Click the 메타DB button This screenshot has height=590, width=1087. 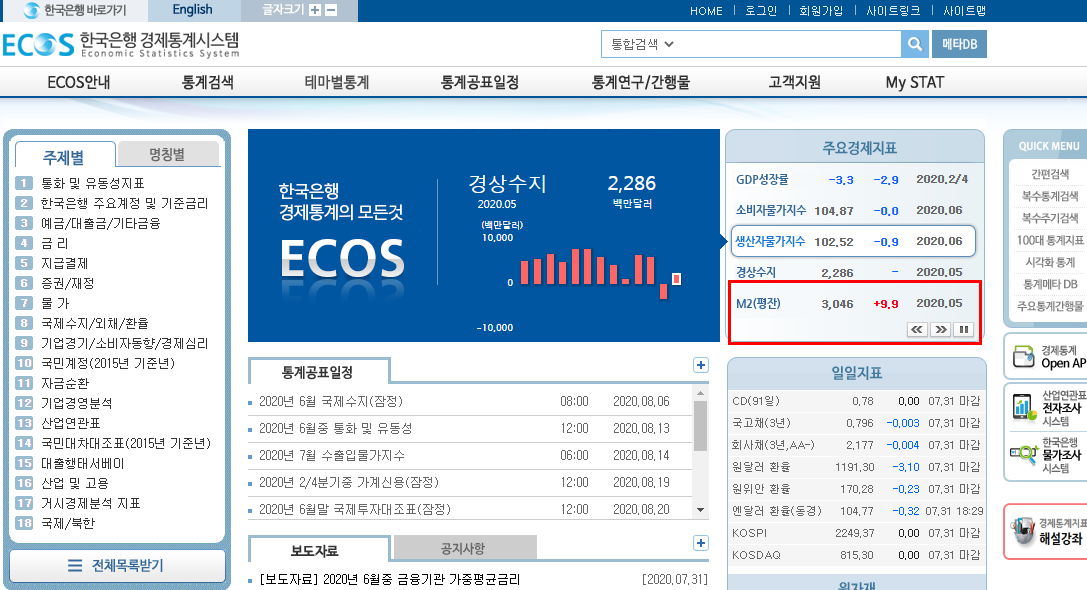(x=959, y=44)
